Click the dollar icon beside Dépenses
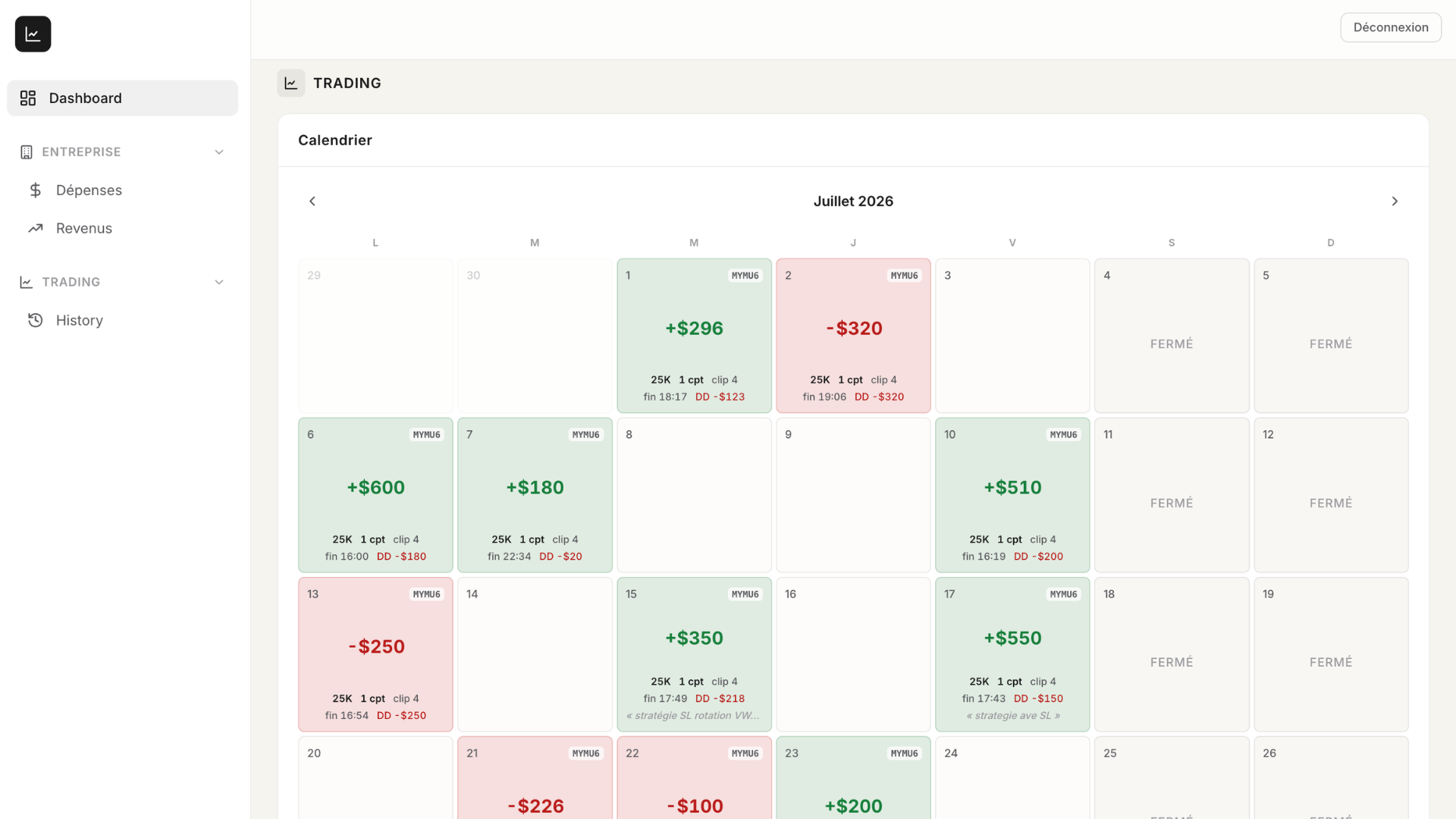The image size is (1456, 819). (36, 190)
